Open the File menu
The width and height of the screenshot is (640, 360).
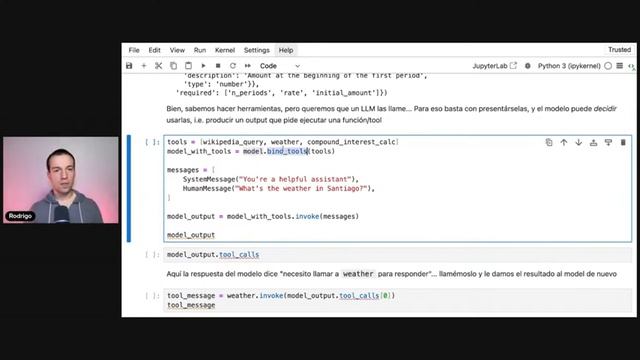[134, 50]
